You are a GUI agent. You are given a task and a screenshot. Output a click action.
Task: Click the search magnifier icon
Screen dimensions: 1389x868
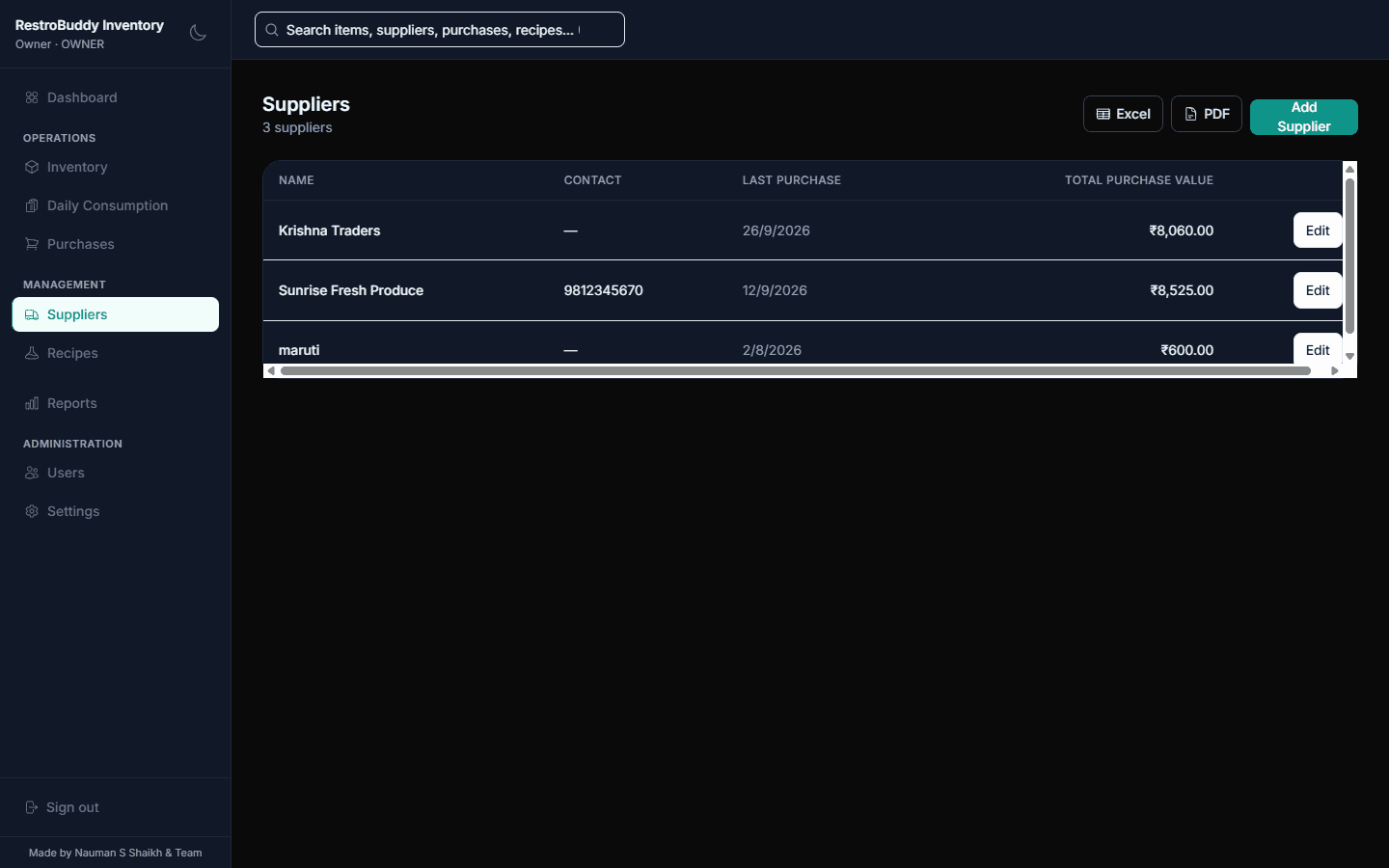(272, 30)
